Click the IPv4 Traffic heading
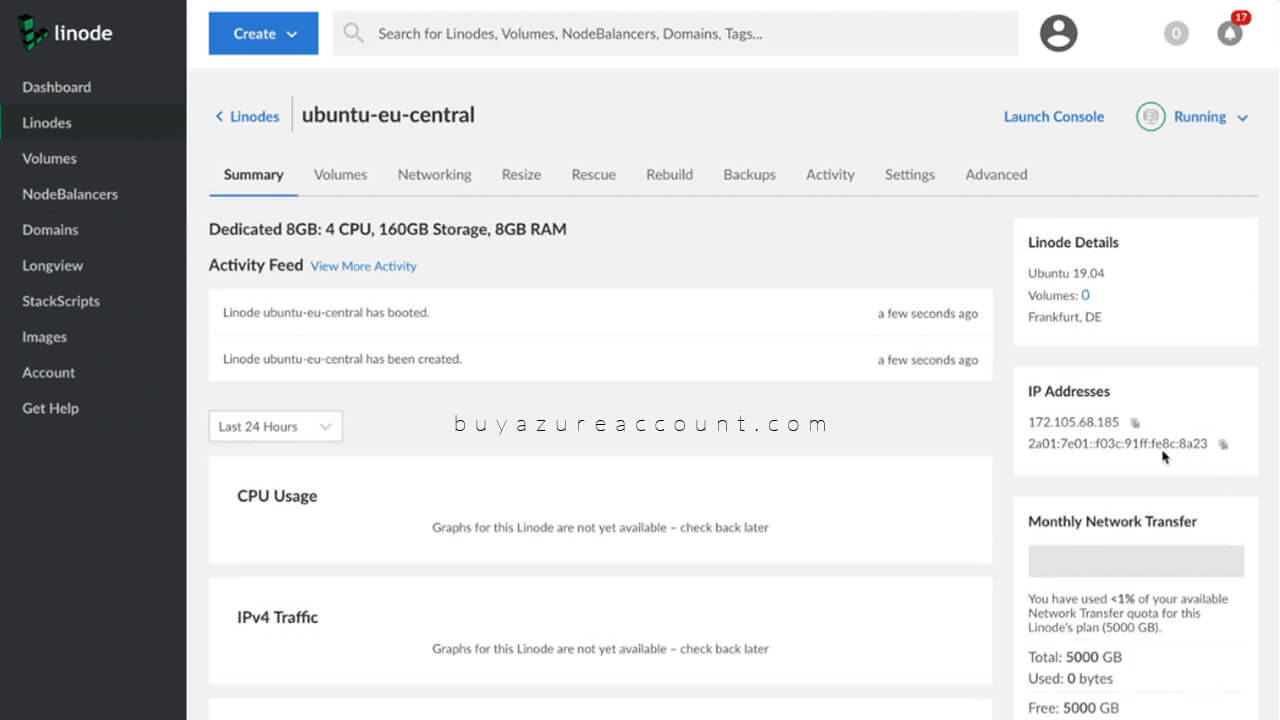The image size is (1280, 720). [277, 618]
